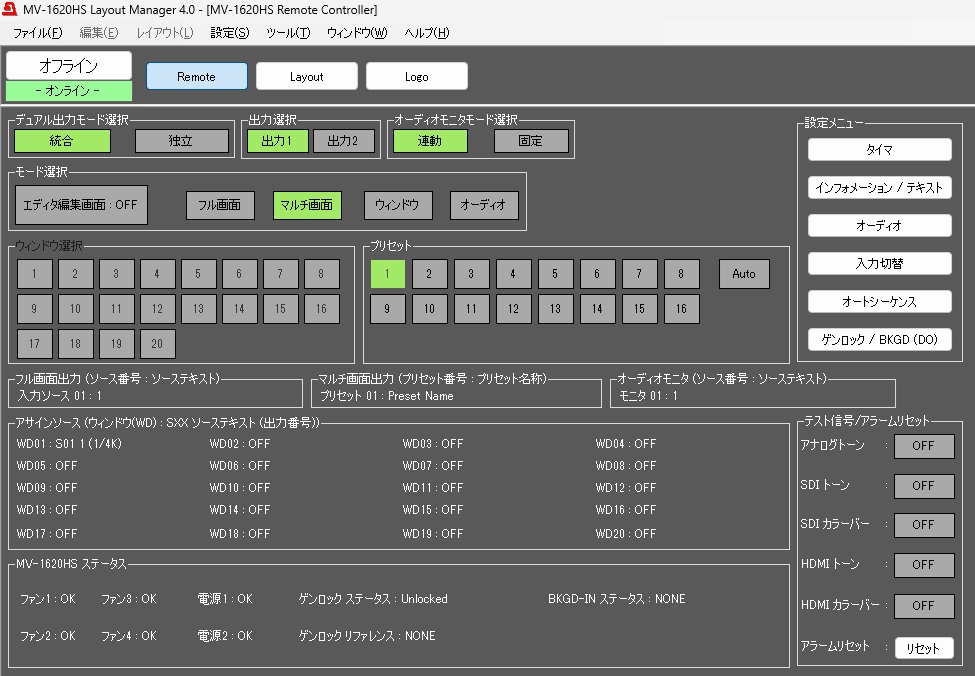Switch to the Layout tab button
The width and height of the screenshot is (975, 676).
307,77
